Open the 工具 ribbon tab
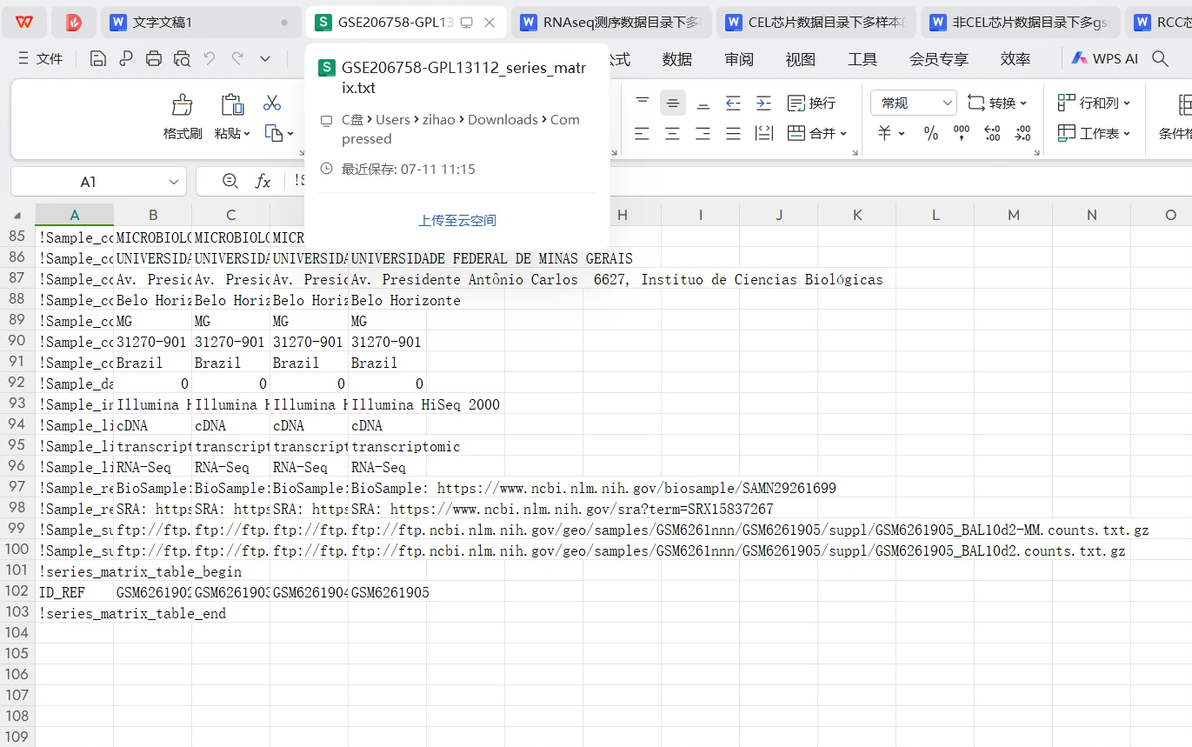 [x=862, y=59]
